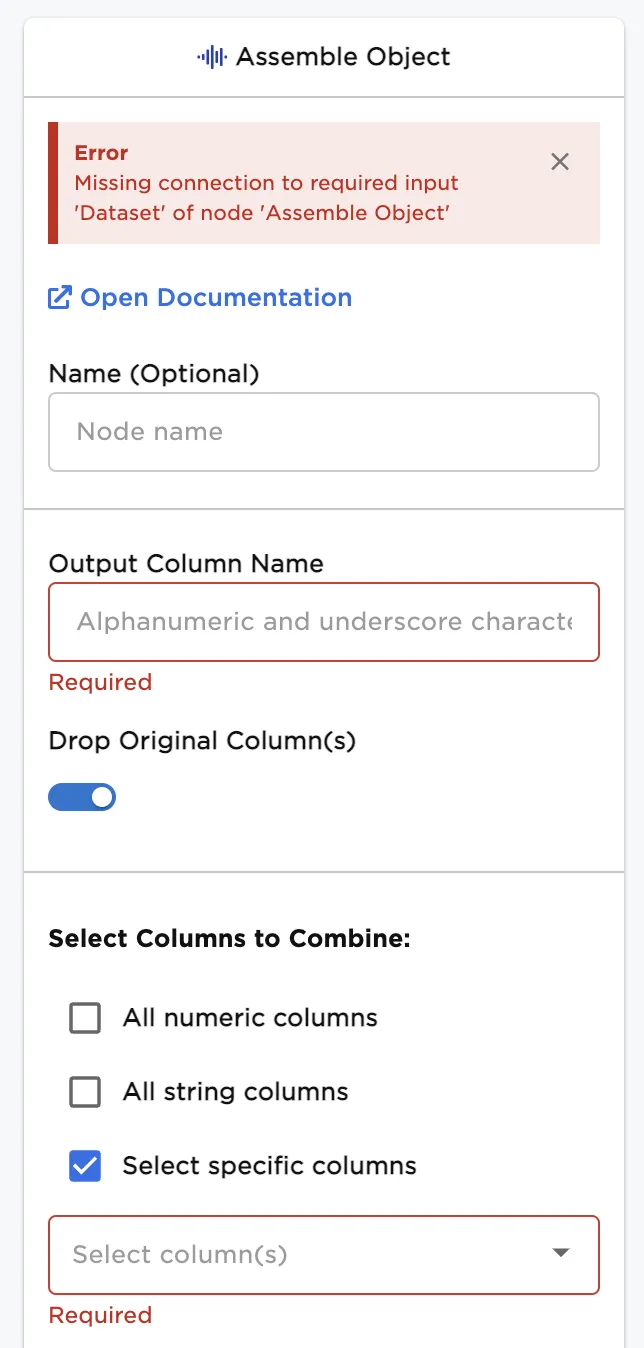Uncheck Select specific columns
This screenshot has width=644, height=1348.
85,1165
